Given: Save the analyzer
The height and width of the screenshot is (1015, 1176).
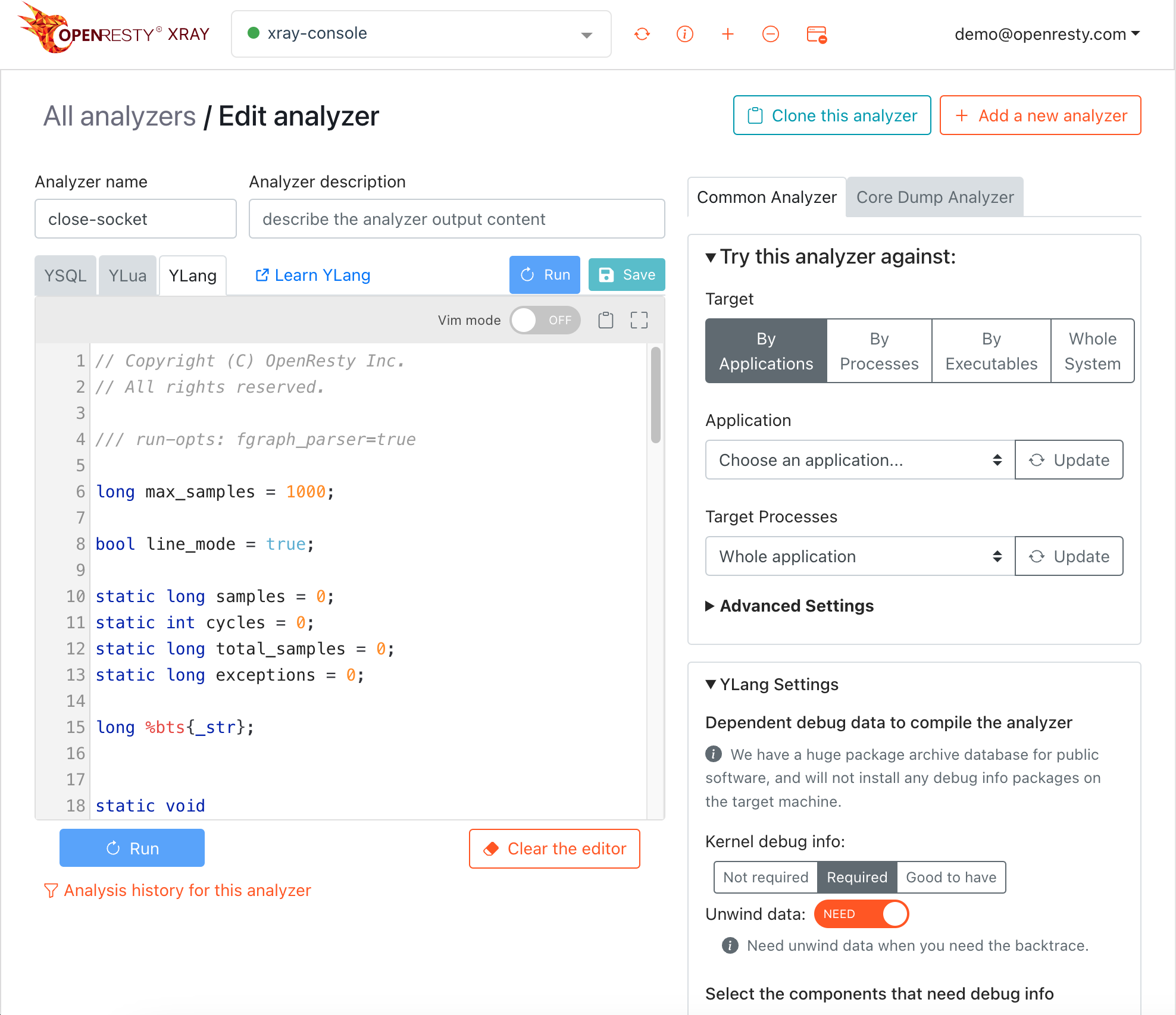Looking at the screenshot, I should click(x=627, y=275).
